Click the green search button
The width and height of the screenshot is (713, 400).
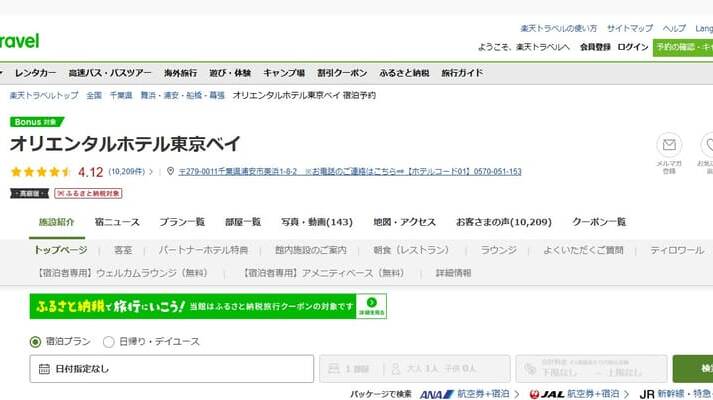coord(693,369)
